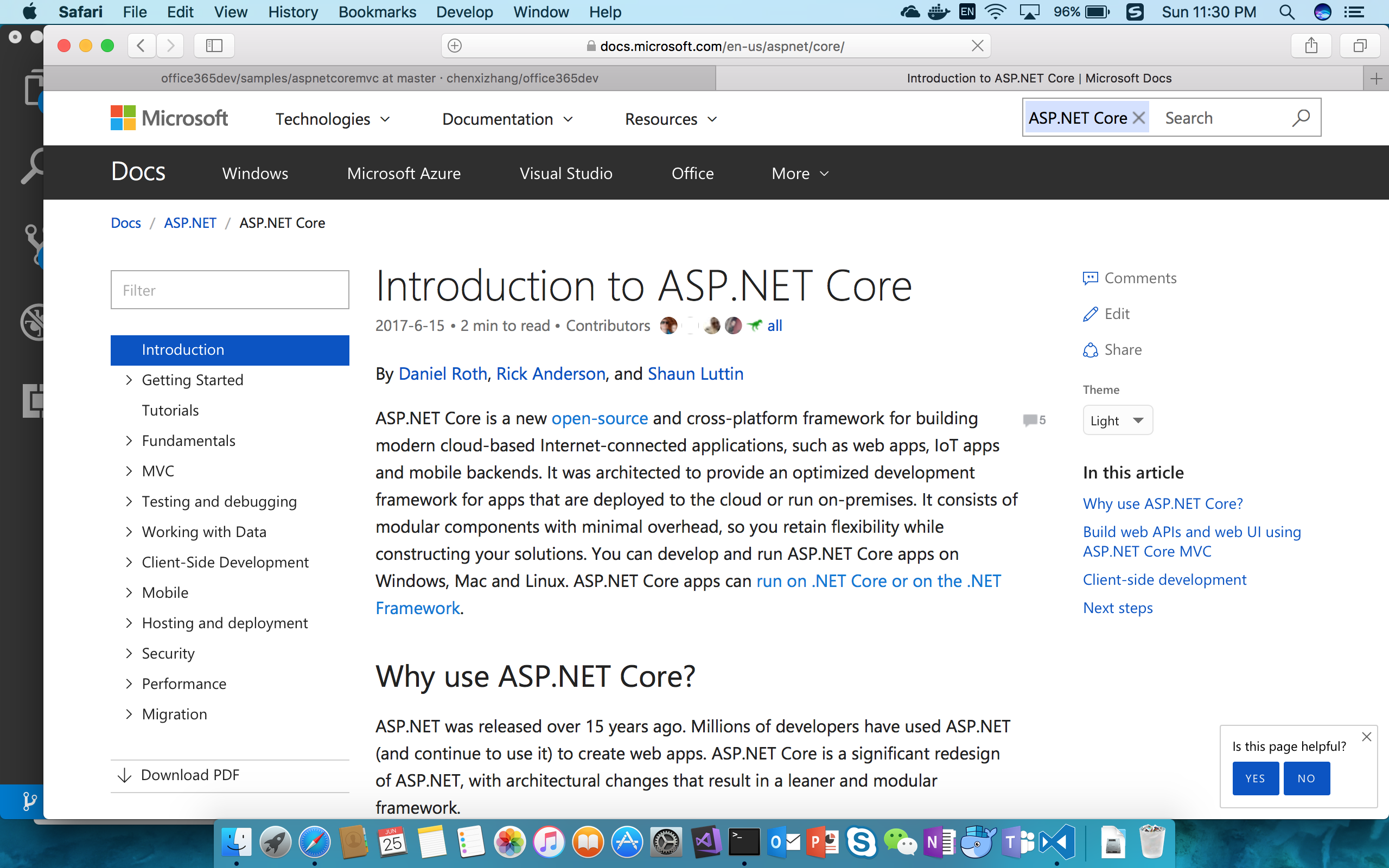This screenshot has width=1389, height=868.
Task: Click the Download PDF arrow icon
Action: (125, 775)
